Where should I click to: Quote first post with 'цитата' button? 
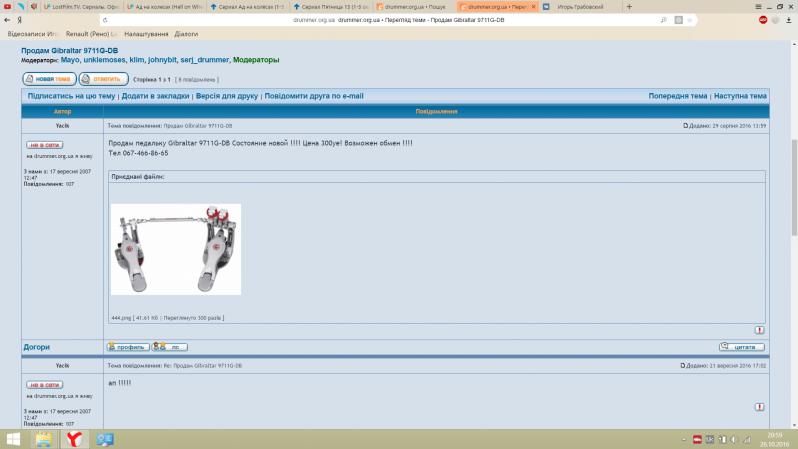(742, 347)
